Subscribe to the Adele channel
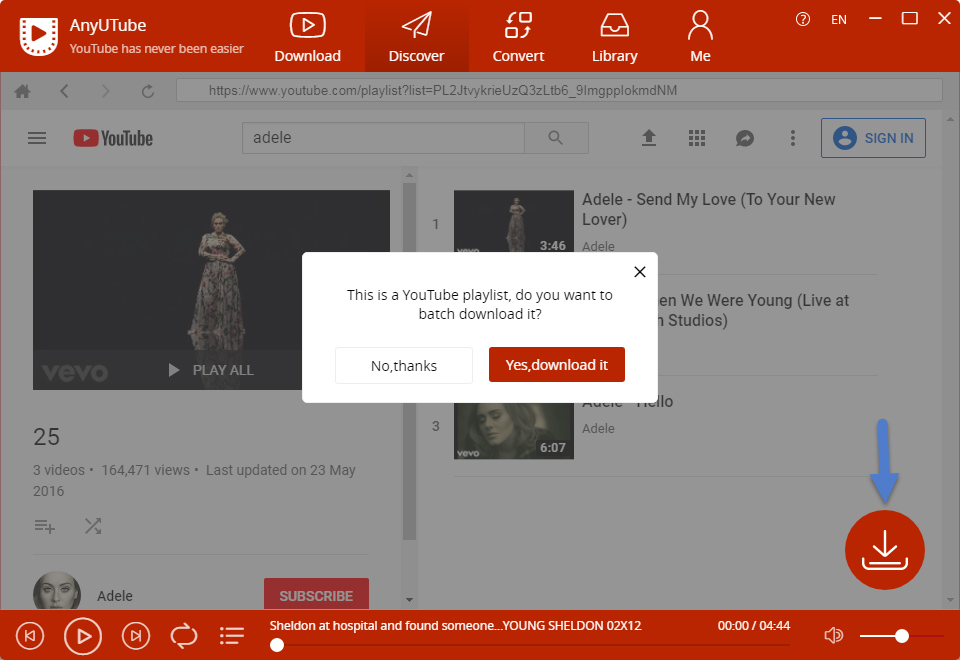The height and width of the screenshot is (660, 960). (x=317, y=594)
